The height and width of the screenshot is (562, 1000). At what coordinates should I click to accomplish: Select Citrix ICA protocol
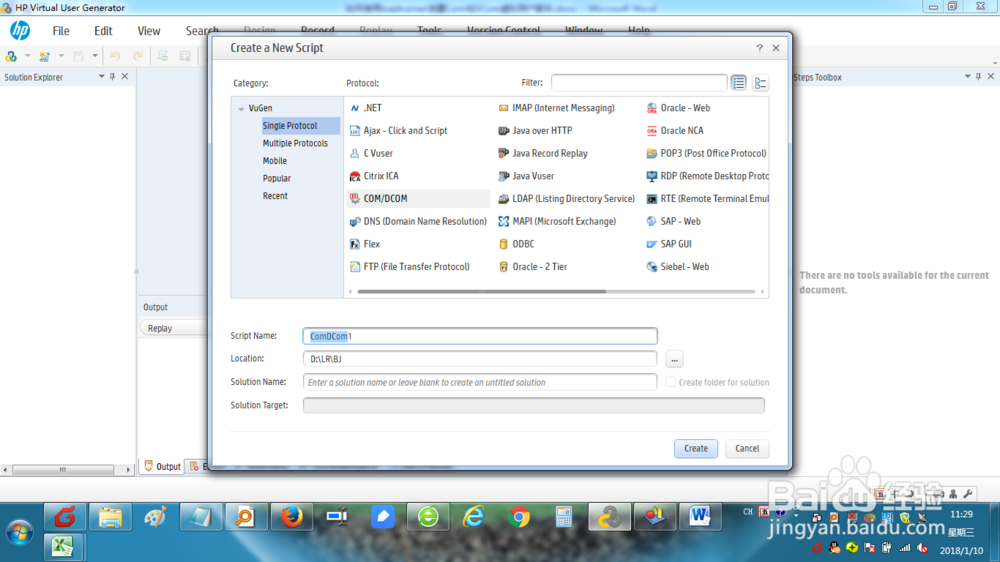coord(374,175)
